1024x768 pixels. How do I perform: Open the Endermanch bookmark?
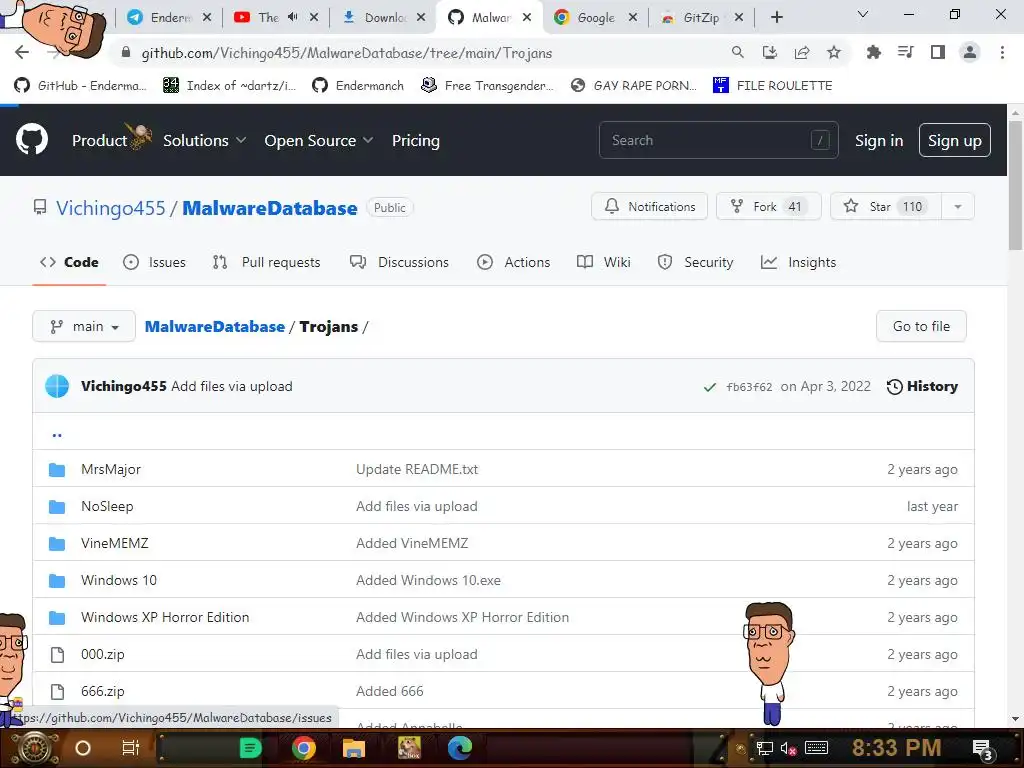(x=358, y=85)
